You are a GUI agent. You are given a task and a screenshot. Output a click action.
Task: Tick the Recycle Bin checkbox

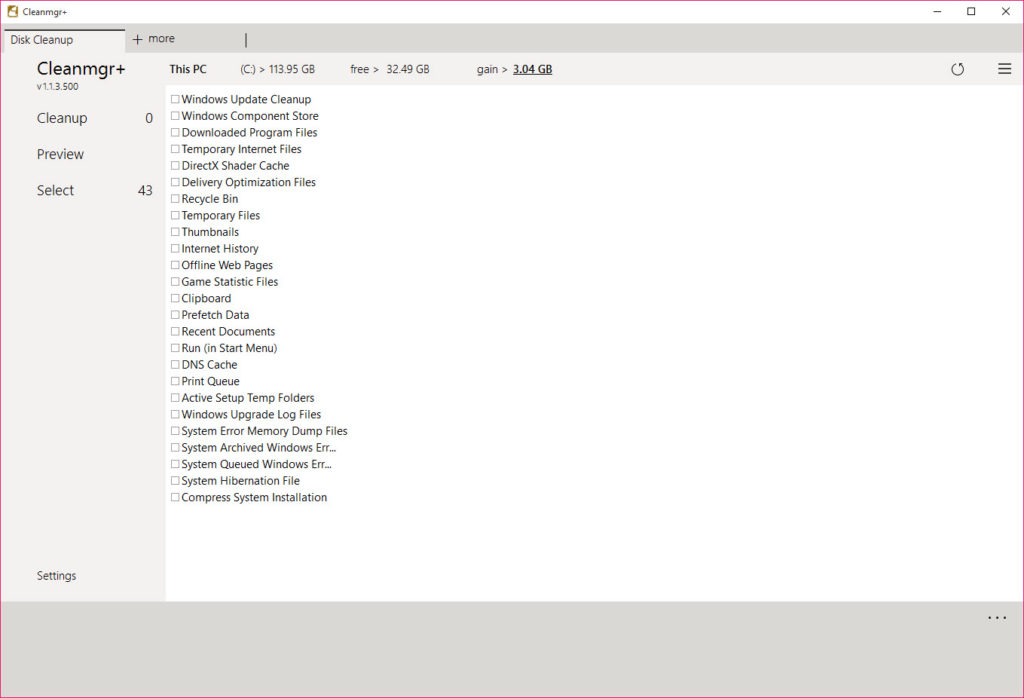tap(175, 198)
